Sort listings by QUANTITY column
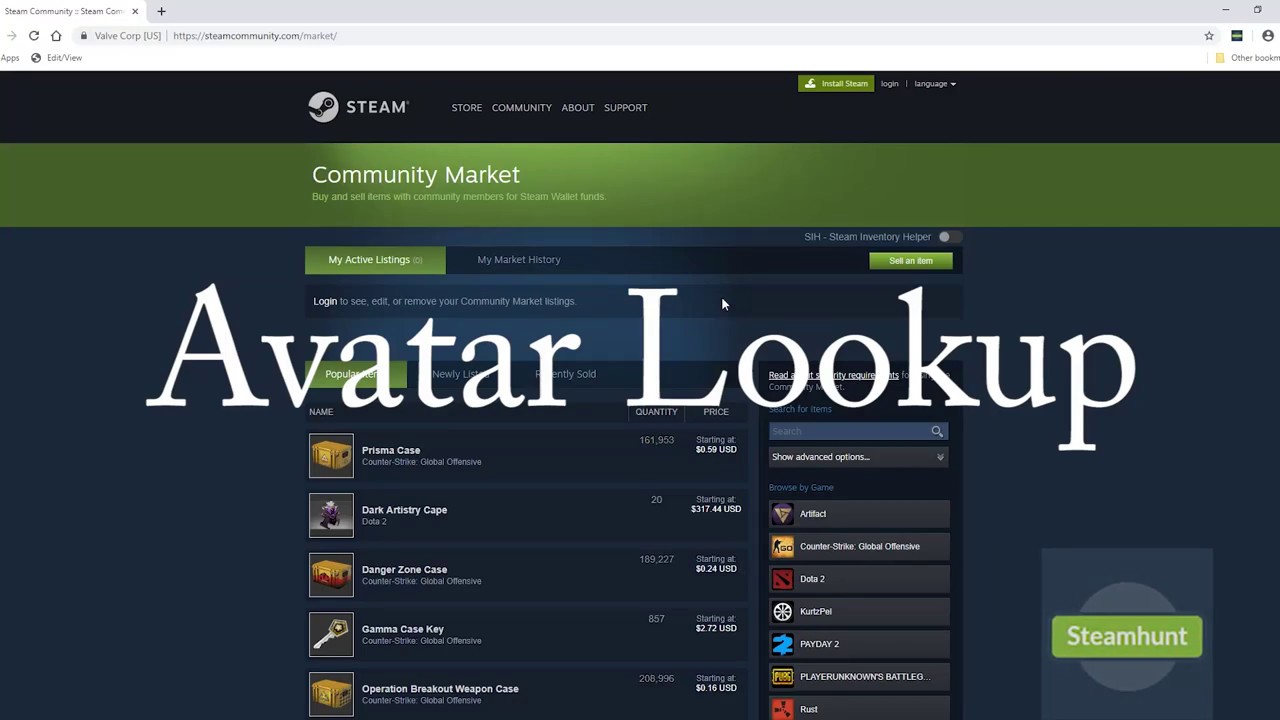This screenshot has width=1280, height=720. pyautogui.click(x=656, y=412)
